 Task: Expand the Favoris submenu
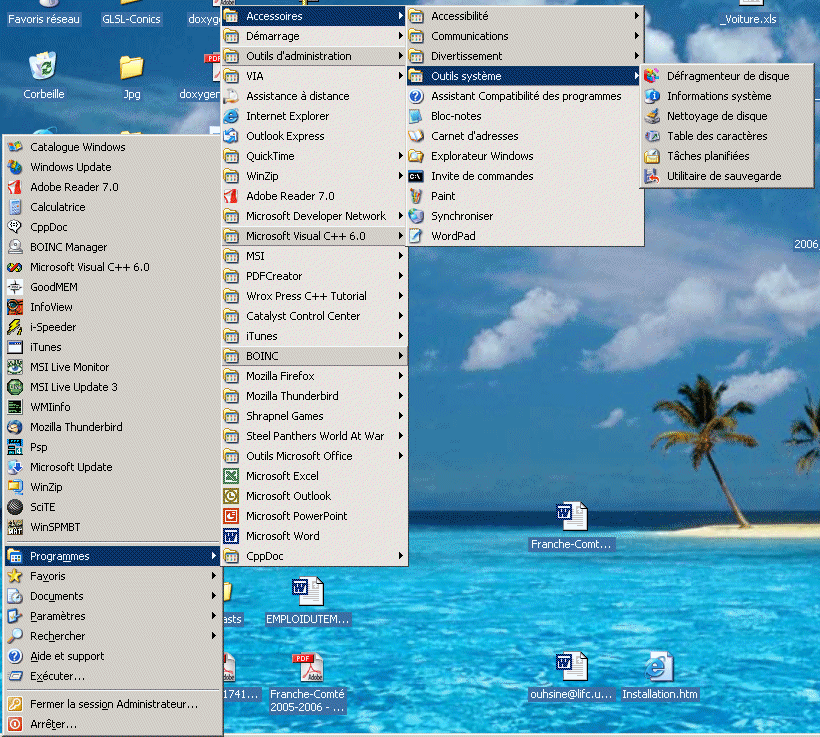48,576
